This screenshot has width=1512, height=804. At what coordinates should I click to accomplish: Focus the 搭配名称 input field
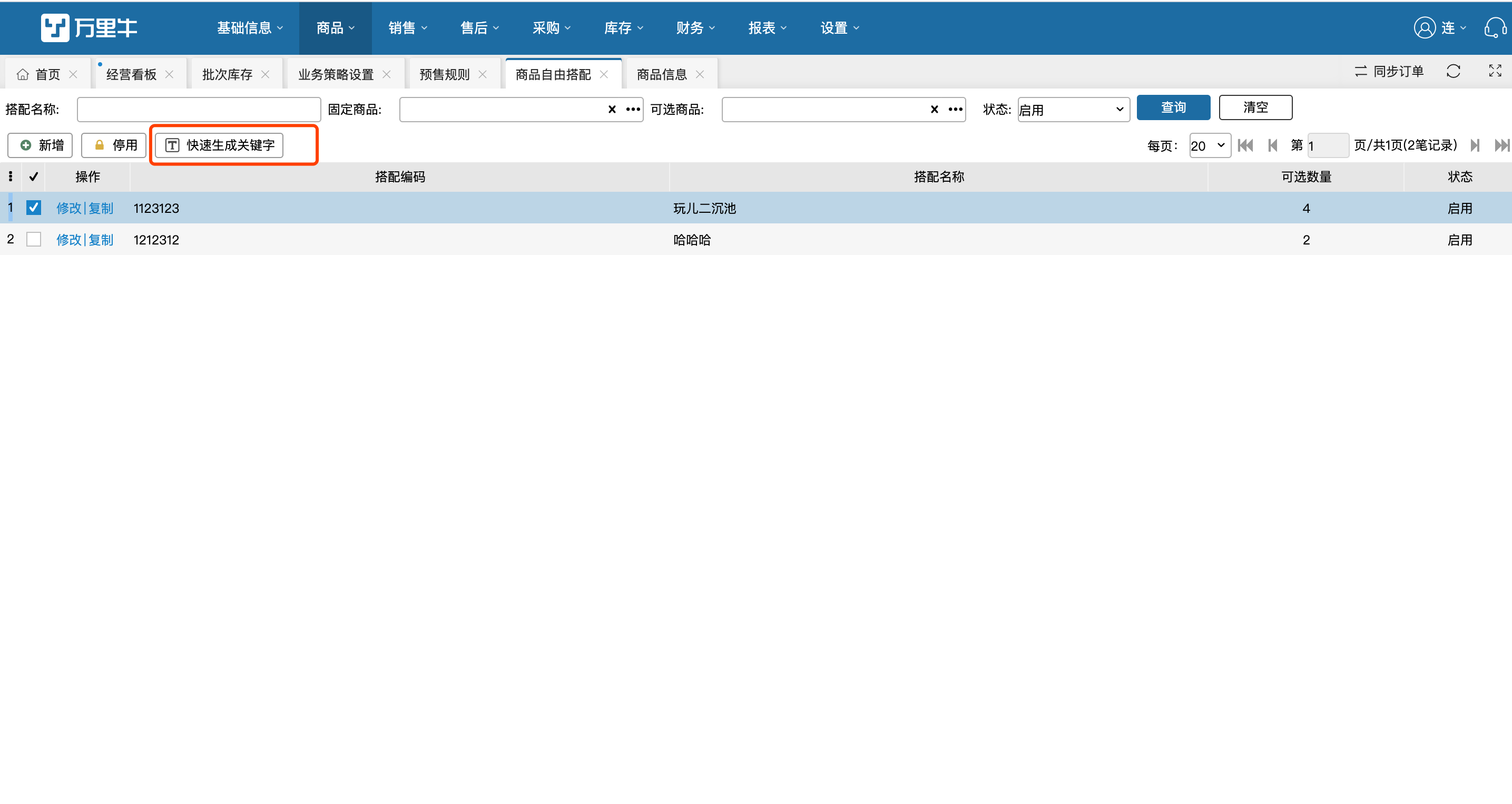click(199, 110)
